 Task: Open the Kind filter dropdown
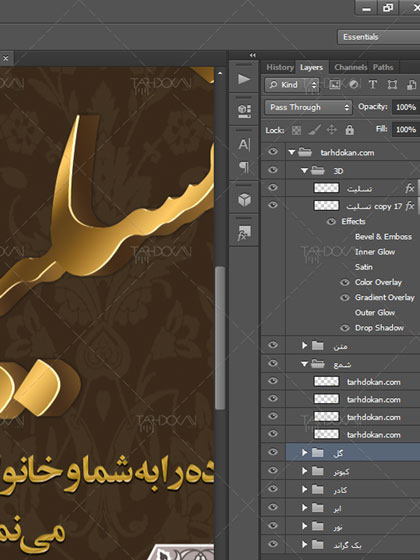[x=292, y=85]
